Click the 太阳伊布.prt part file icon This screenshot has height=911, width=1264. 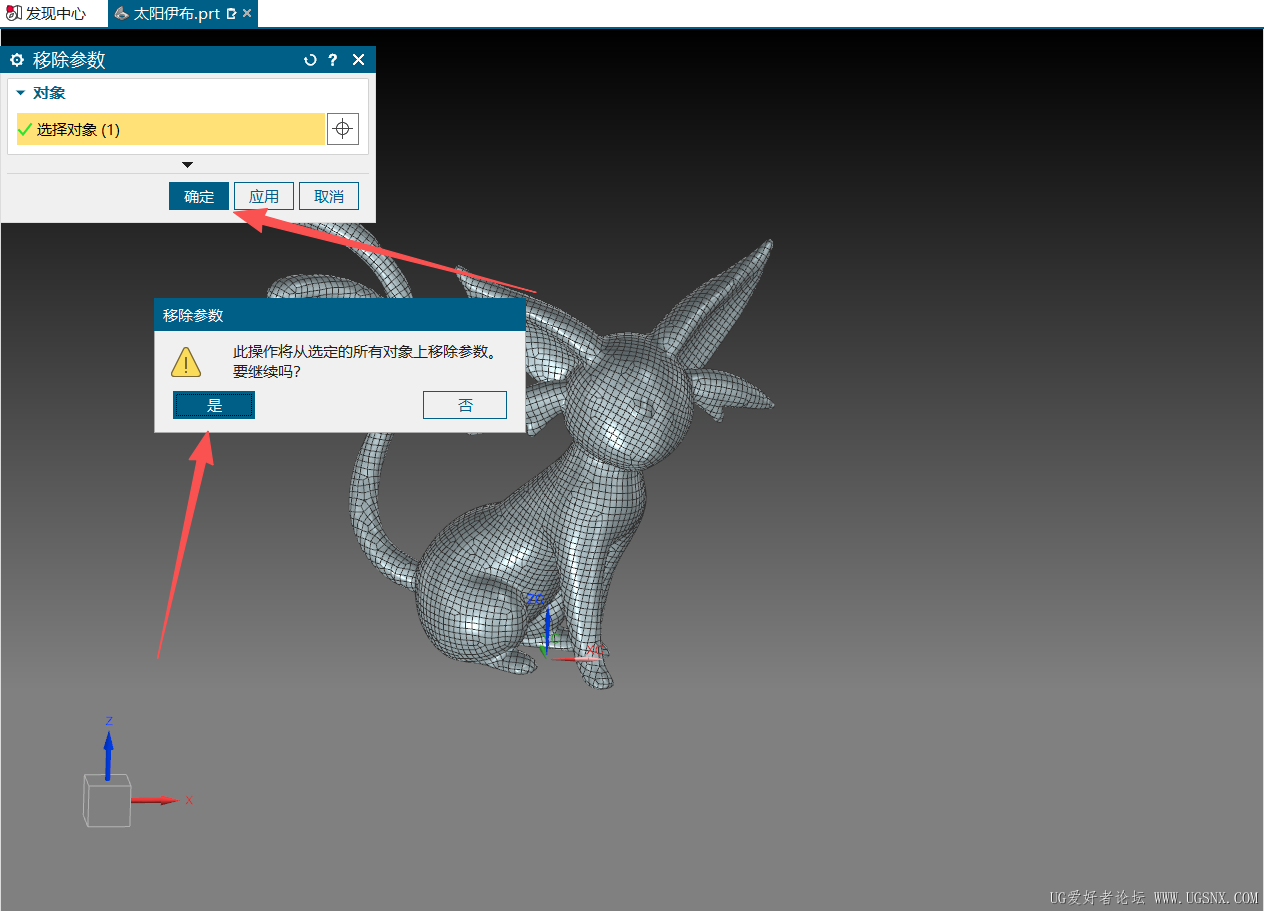coord(121,14)
